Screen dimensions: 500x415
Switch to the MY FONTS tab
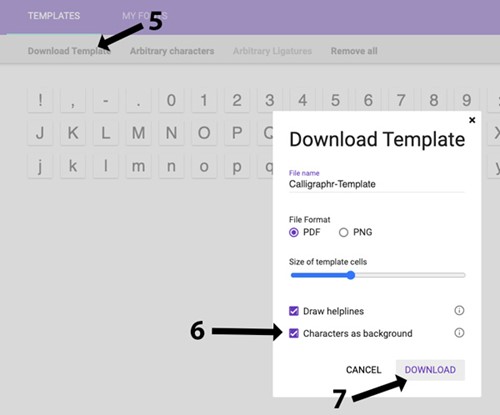tap(144, 16)
